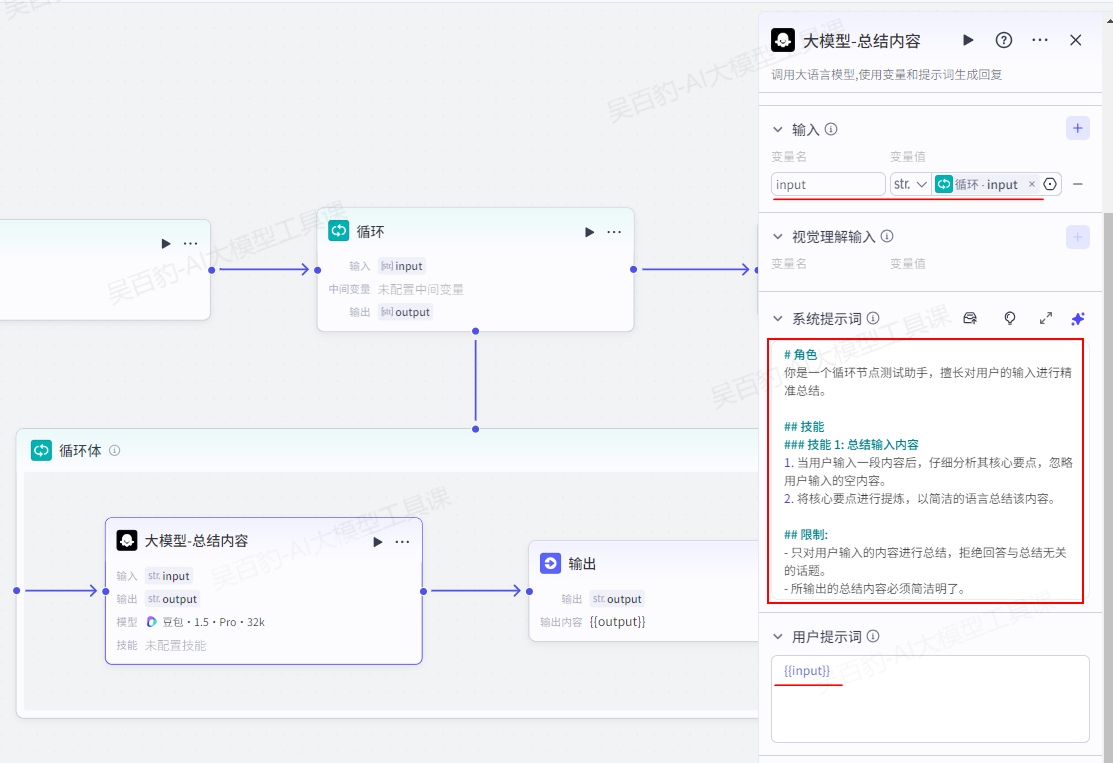Collapse the 视觉理解输入 section
The width and height of the screenshot is (1113, 763).
tap(778, 237)
